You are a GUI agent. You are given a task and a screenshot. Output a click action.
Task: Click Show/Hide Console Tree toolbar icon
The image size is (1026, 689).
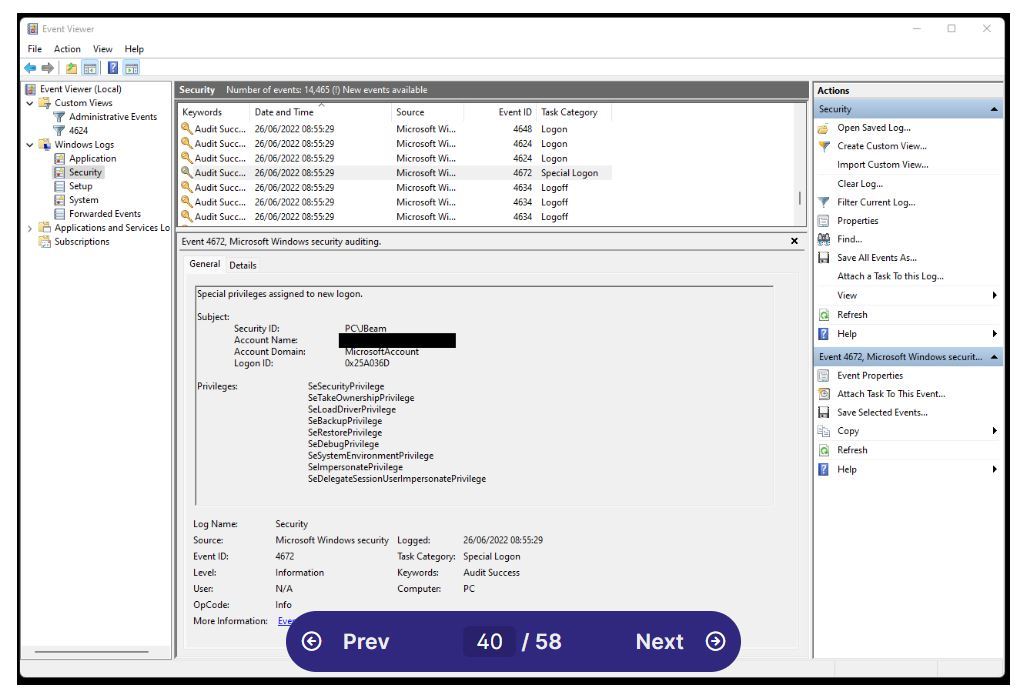point(90,68)
